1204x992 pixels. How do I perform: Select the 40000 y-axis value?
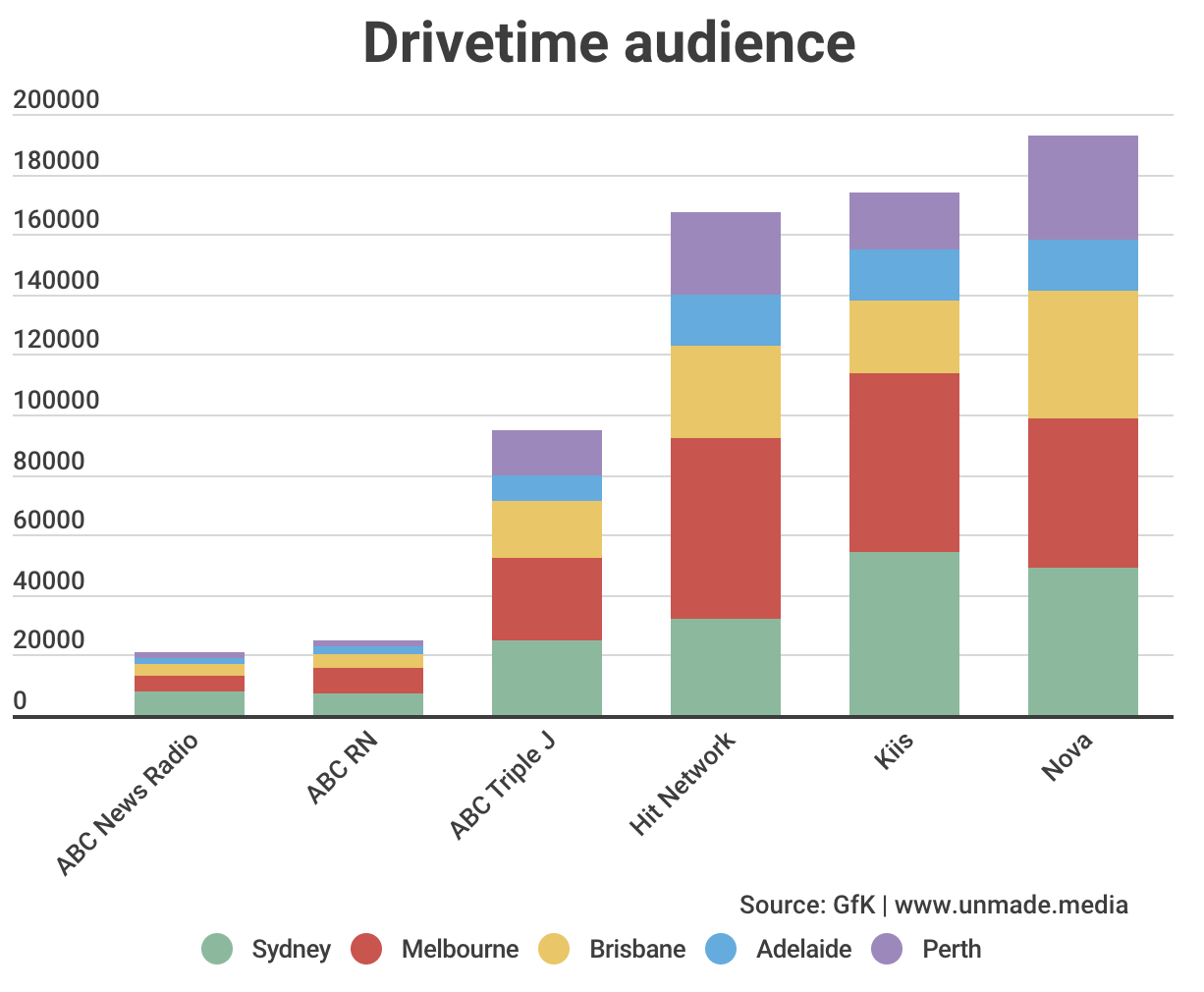[50, 580]
